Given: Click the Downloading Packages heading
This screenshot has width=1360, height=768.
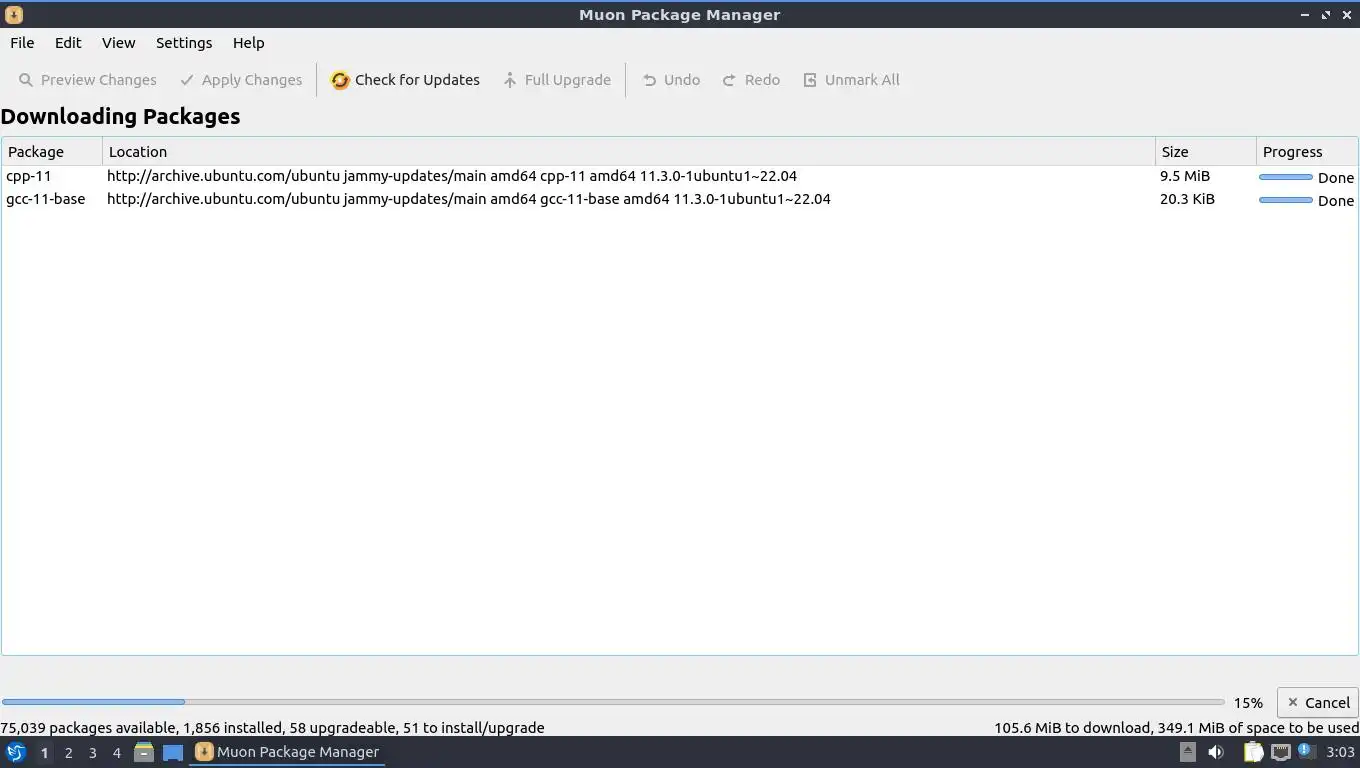Looking at the screenshot, I should click(120, 116).
